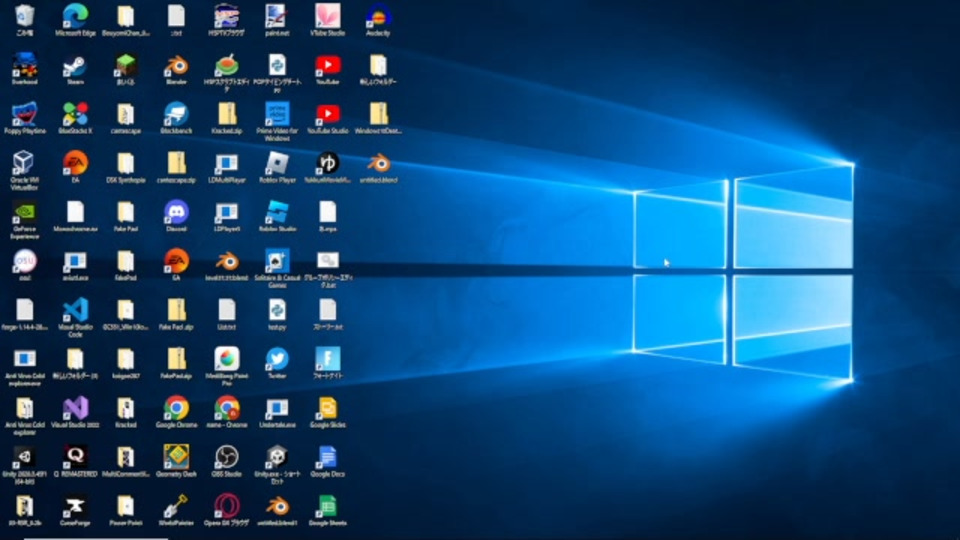Open Visual Studio 2022 shortcut
This screenshot has width=960, height=540.
(75, 408)
